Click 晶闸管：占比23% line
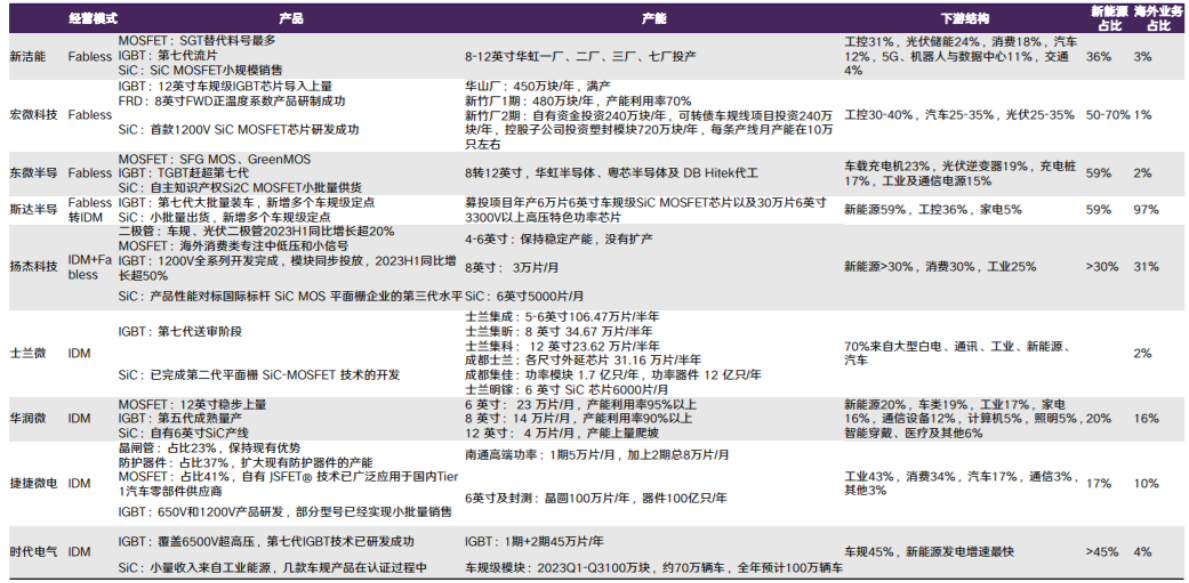This screenshot has height=583, width=1189. (209, 448)
